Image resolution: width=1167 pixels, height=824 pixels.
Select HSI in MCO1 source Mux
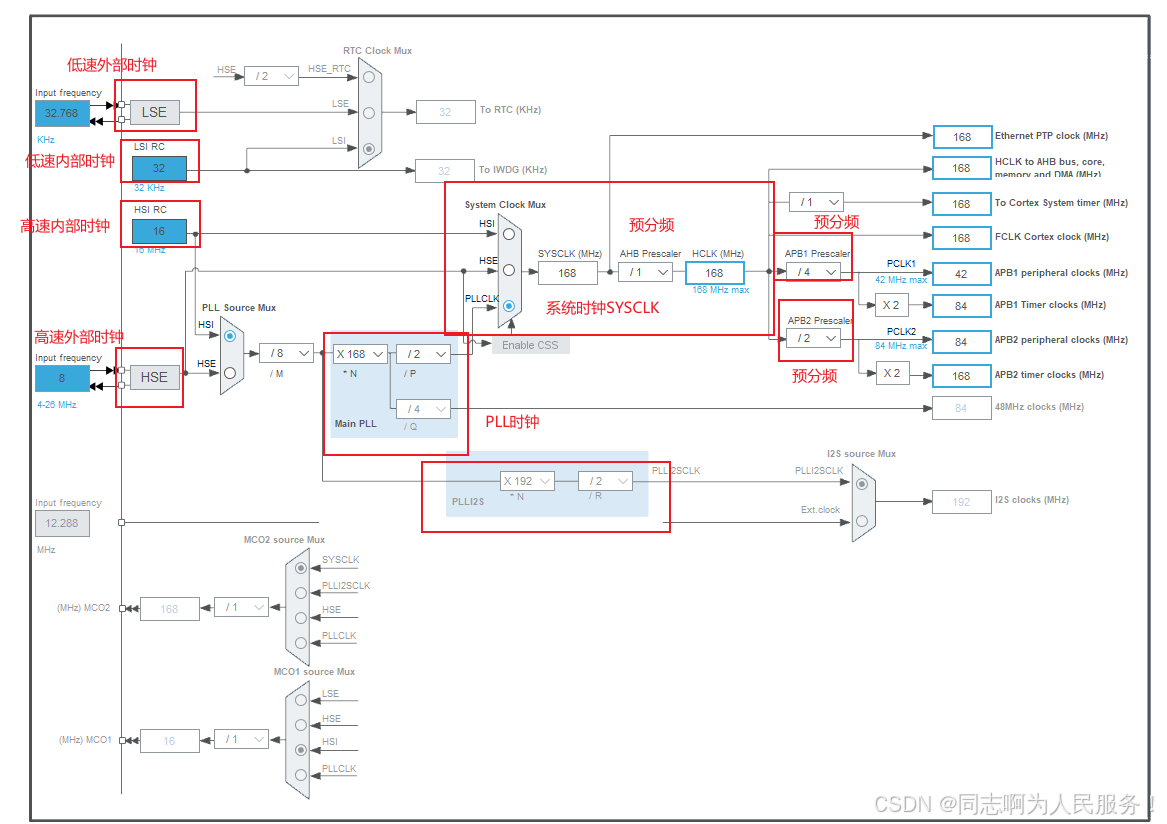point(301,750)
